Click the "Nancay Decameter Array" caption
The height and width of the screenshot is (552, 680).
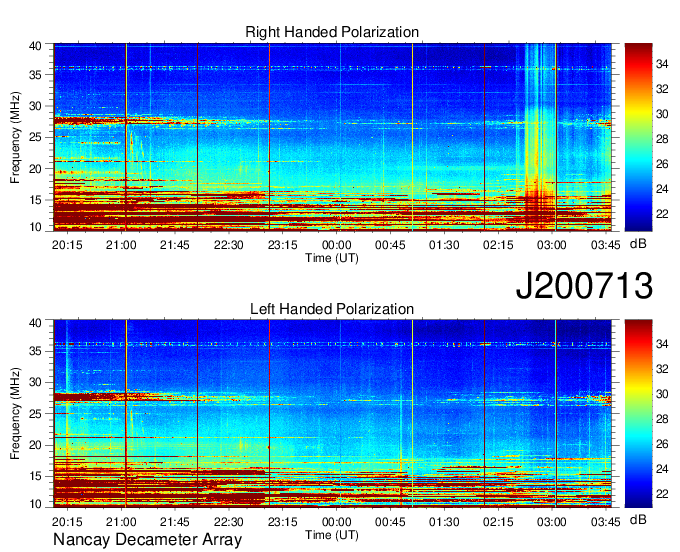pos(147,540)
